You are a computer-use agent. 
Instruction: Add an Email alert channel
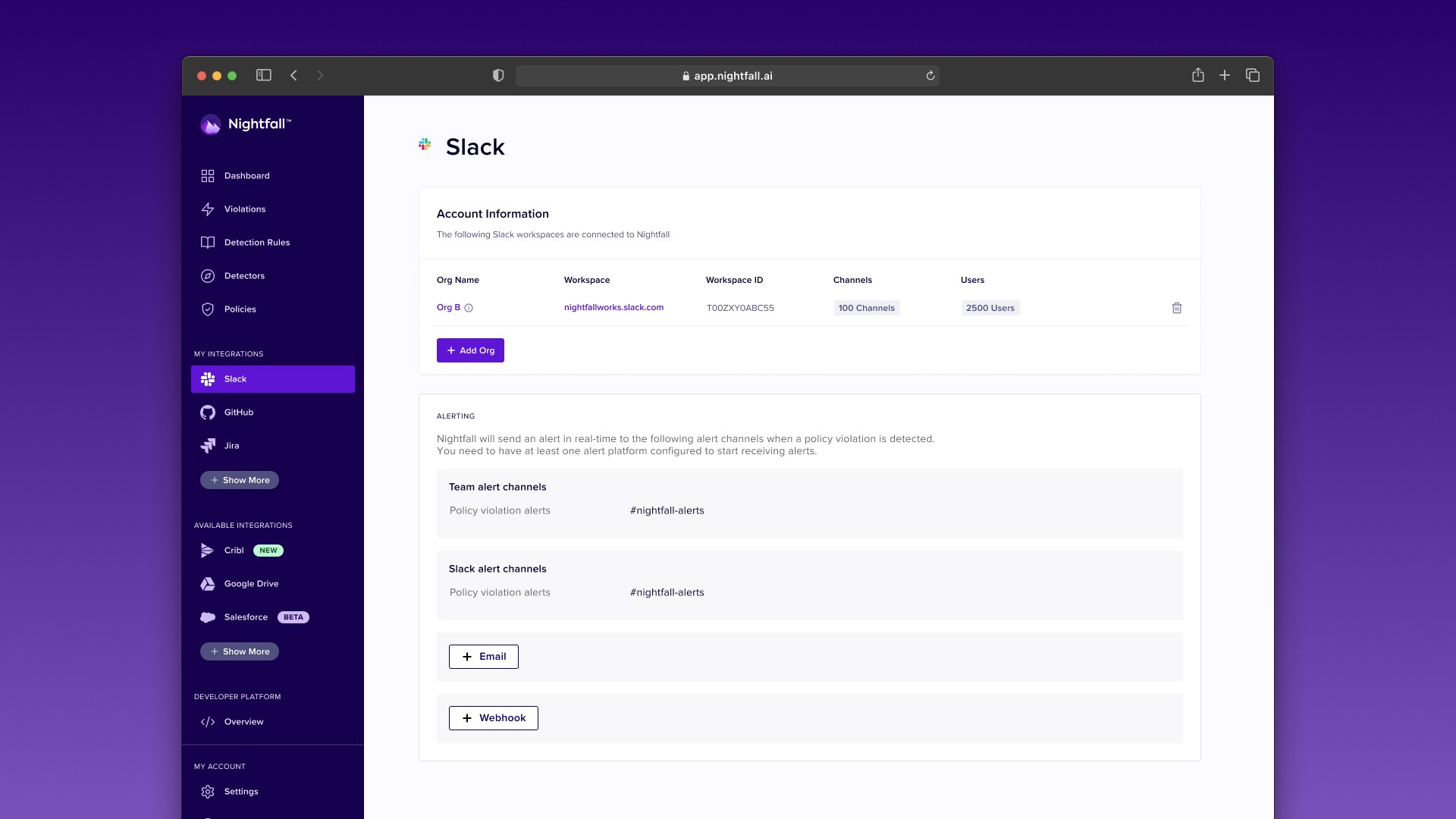point(484,657)
